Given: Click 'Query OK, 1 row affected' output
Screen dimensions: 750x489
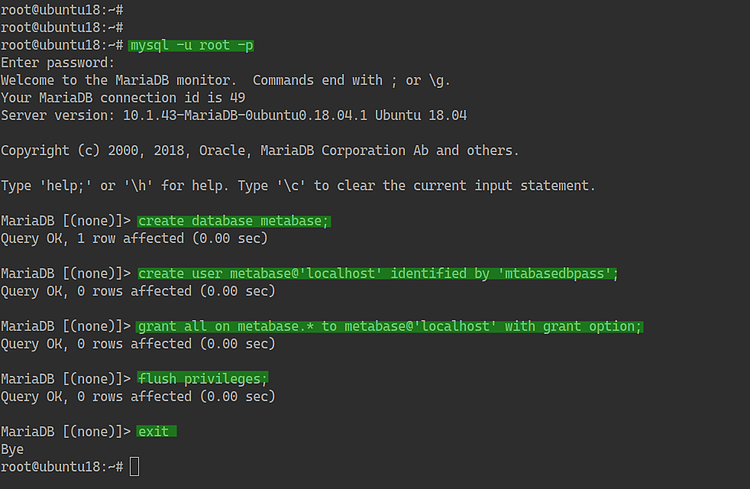Looking at the screenshot, I should point(134,238).
